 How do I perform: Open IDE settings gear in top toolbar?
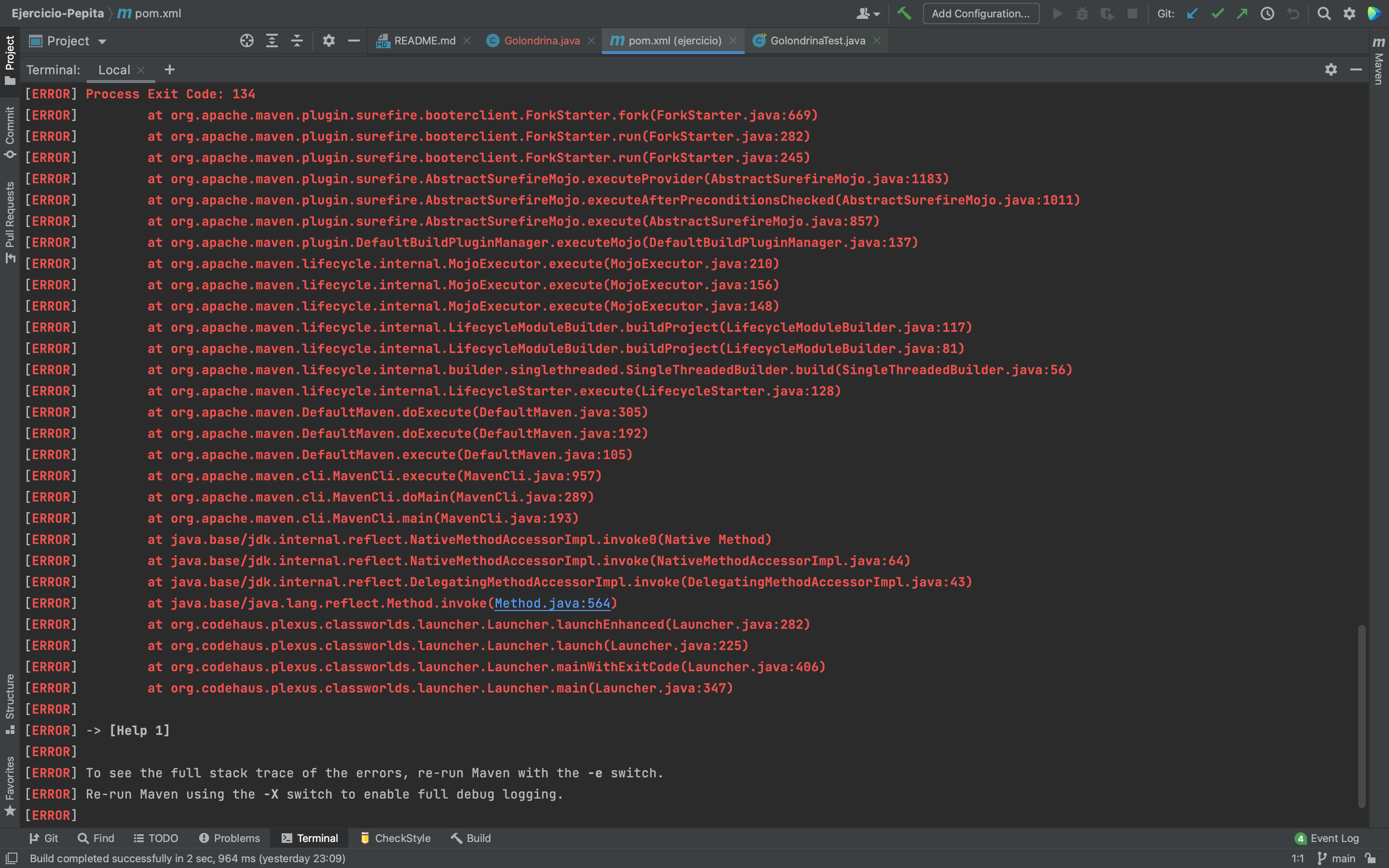point(1349,13)
